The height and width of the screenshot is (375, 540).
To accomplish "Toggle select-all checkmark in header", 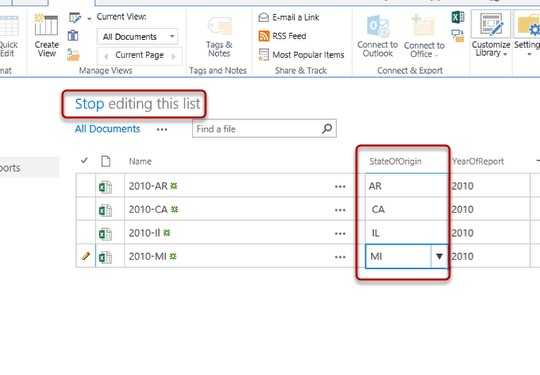I will 84,160.
